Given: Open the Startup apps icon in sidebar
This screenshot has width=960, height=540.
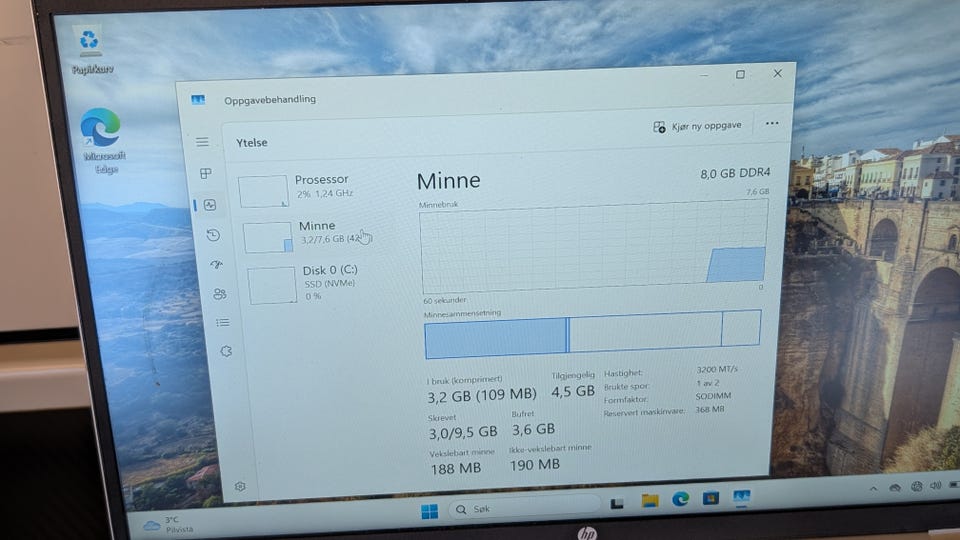Looking at the screenshot, I should (x=217, y=264).
